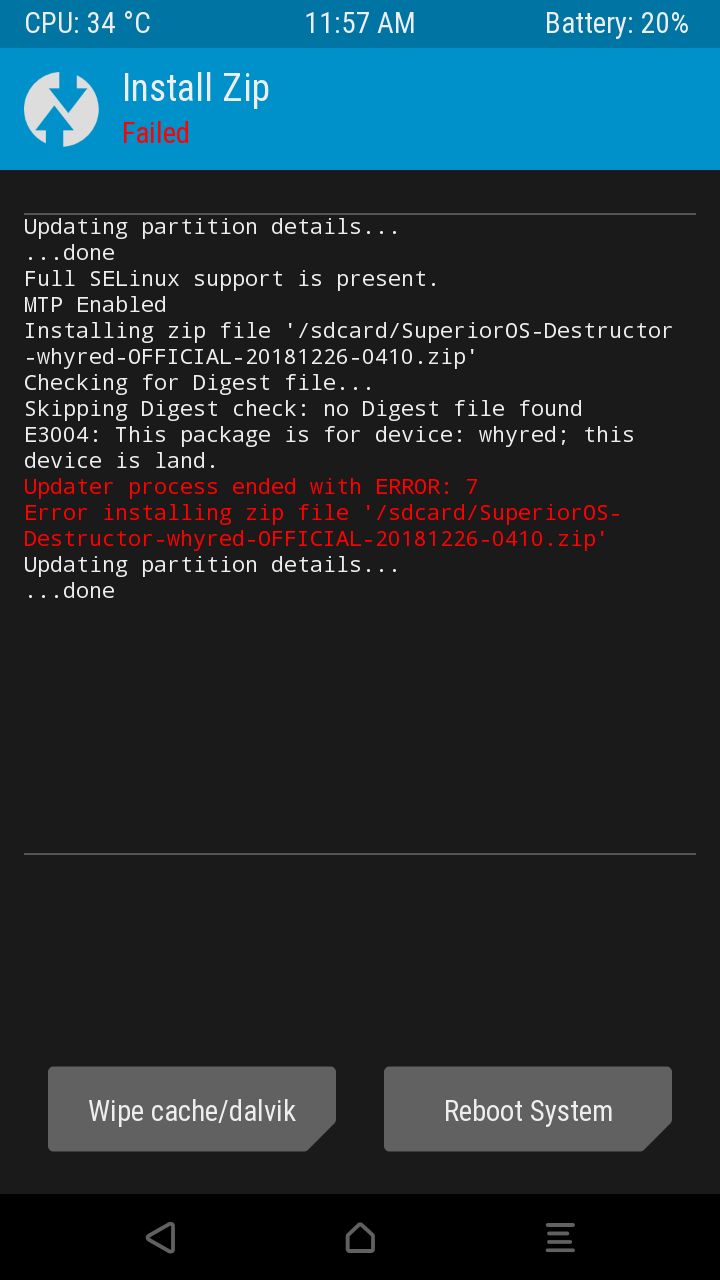Image resolution: width=720 pixels, height=1280 pixels.
Task: Tap the 'Skipping Digest check' log line
Action: coord(303,409)
